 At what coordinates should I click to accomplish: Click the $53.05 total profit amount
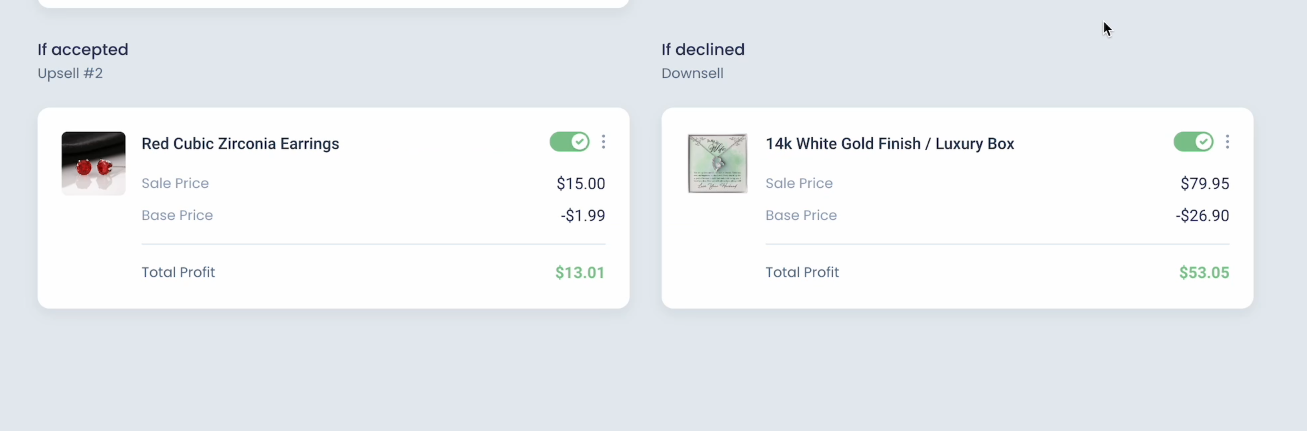pyautogui.click(x=1204, y=273)
